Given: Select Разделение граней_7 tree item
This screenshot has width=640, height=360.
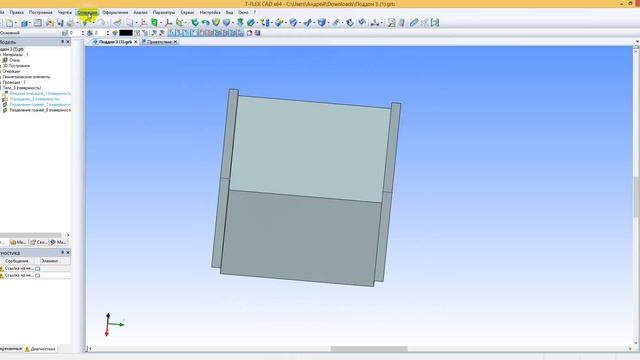Looking at the screenshot, I should 40,104.
